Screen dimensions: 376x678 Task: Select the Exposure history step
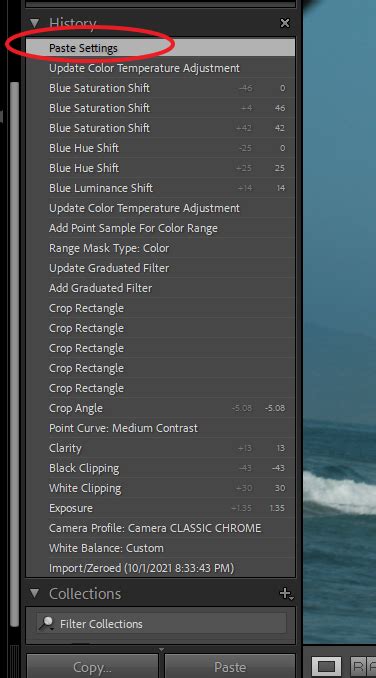click(161, 508)
